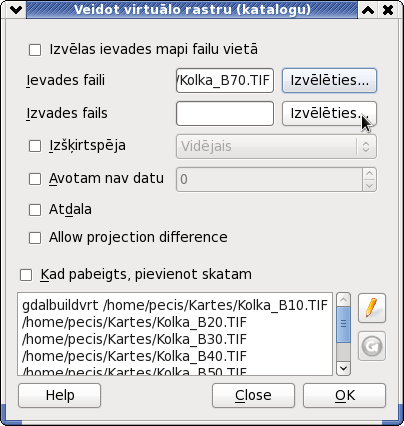Click the command box scrollbar handle
The width and height of the screenshot is (404, 426).
tap(343, 324)
